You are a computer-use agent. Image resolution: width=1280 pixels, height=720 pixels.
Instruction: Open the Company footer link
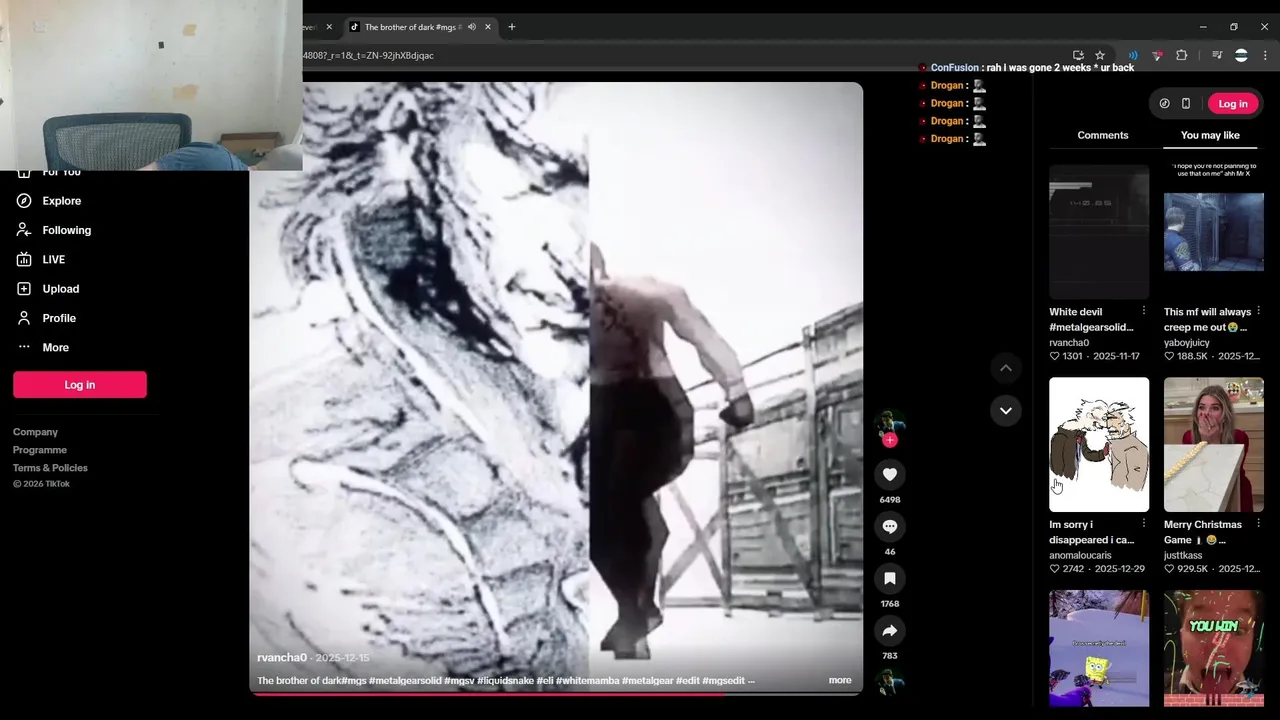tap(35, 432)
